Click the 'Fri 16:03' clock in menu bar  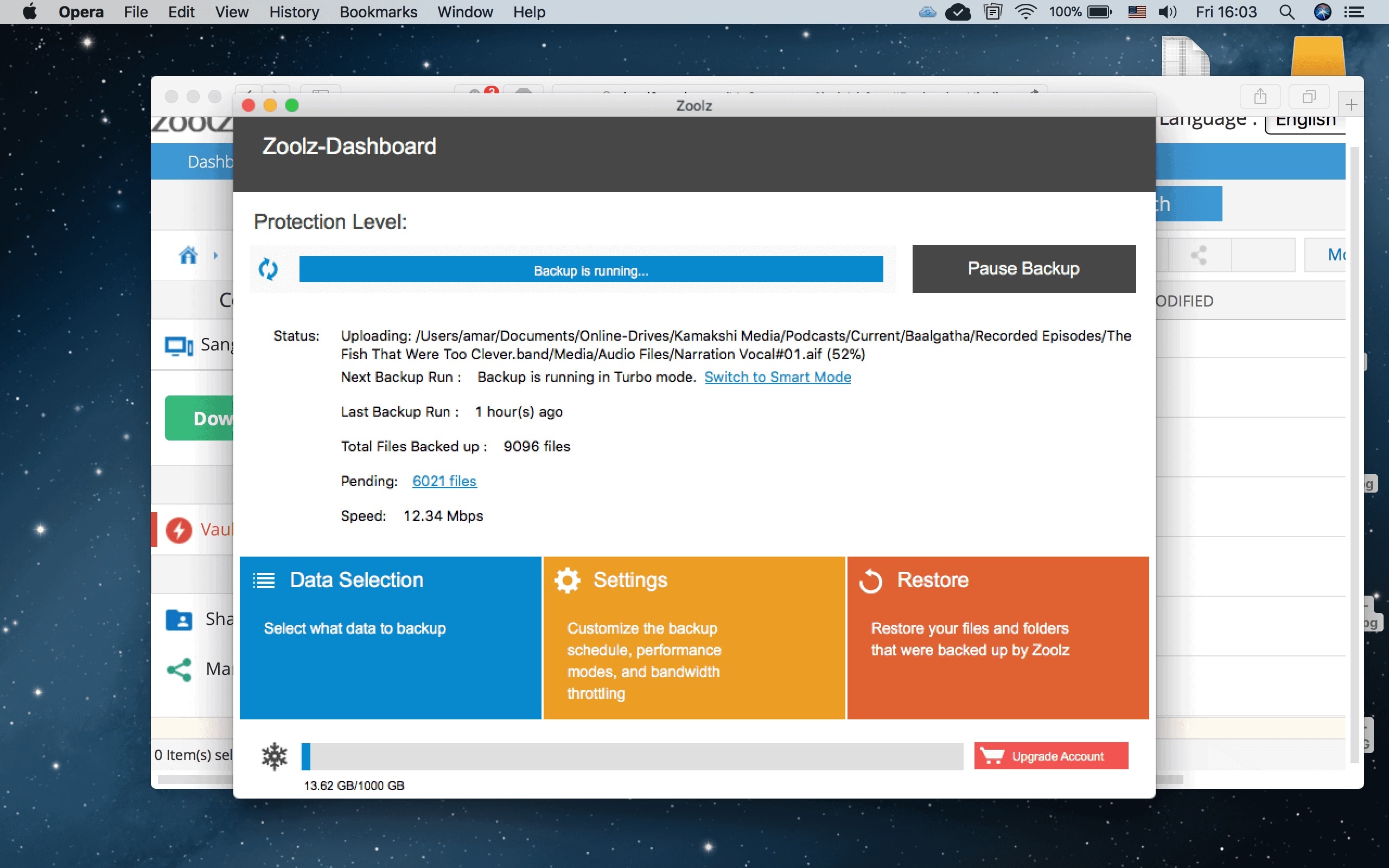1226,12
